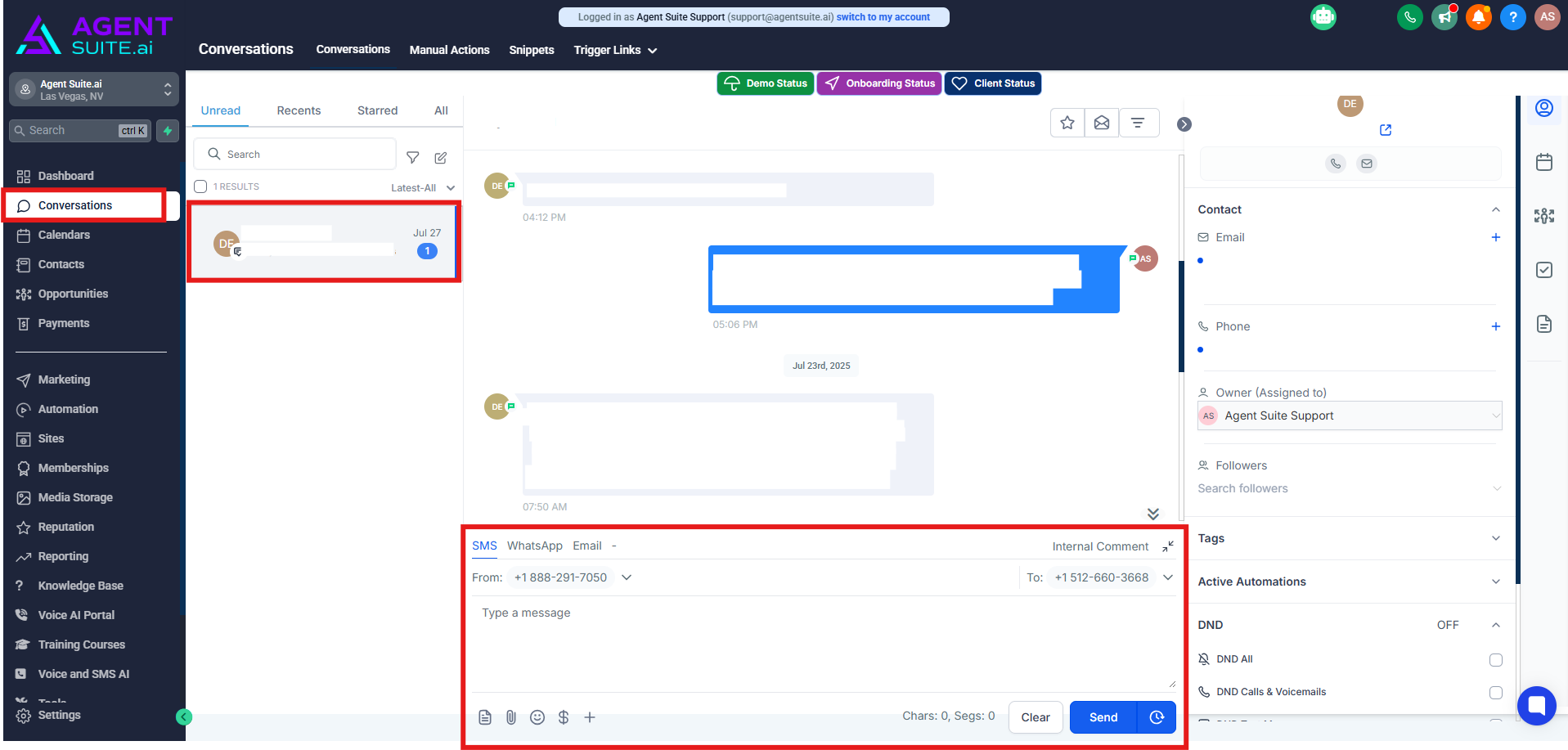Switch to the Recents tab

pos(299,110)
